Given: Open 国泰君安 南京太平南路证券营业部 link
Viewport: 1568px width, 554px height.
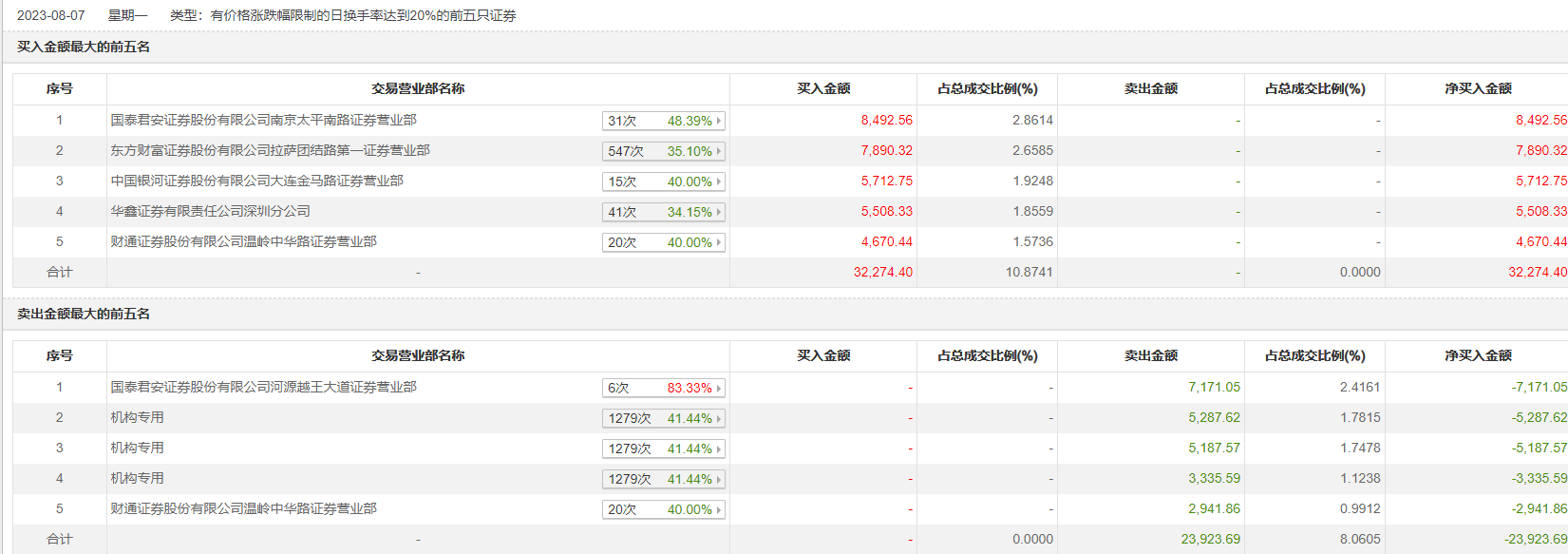Looking at the screenshot, I should [263, 120].
